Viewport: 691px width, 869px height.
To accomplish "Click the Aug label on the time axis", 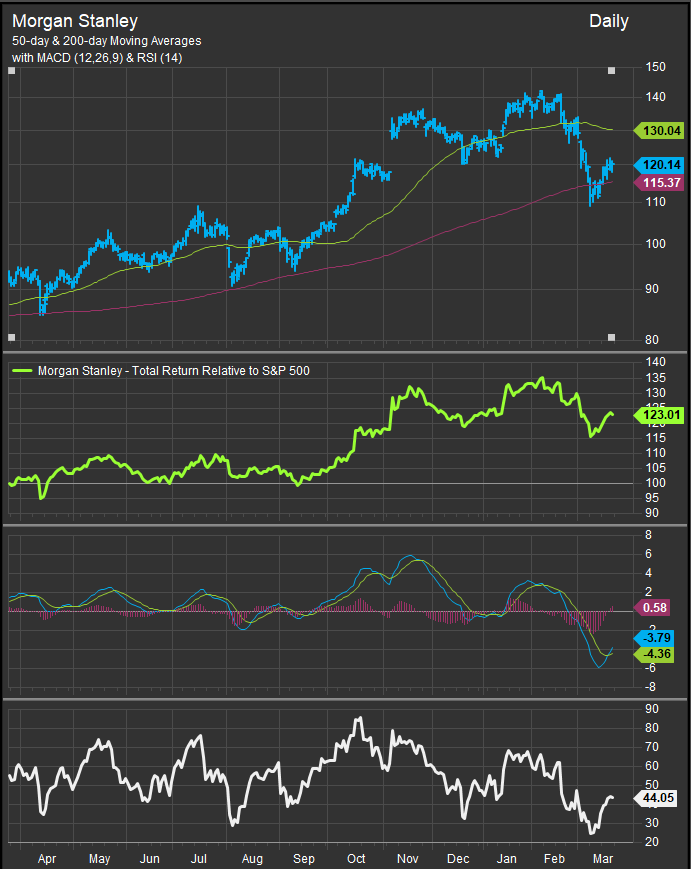I will point(252,858).
